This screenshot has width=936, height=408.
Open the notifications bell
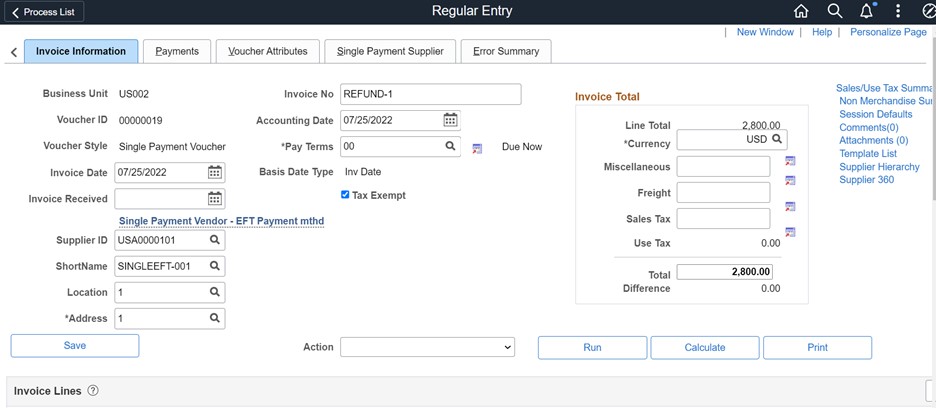coord(867,11)
